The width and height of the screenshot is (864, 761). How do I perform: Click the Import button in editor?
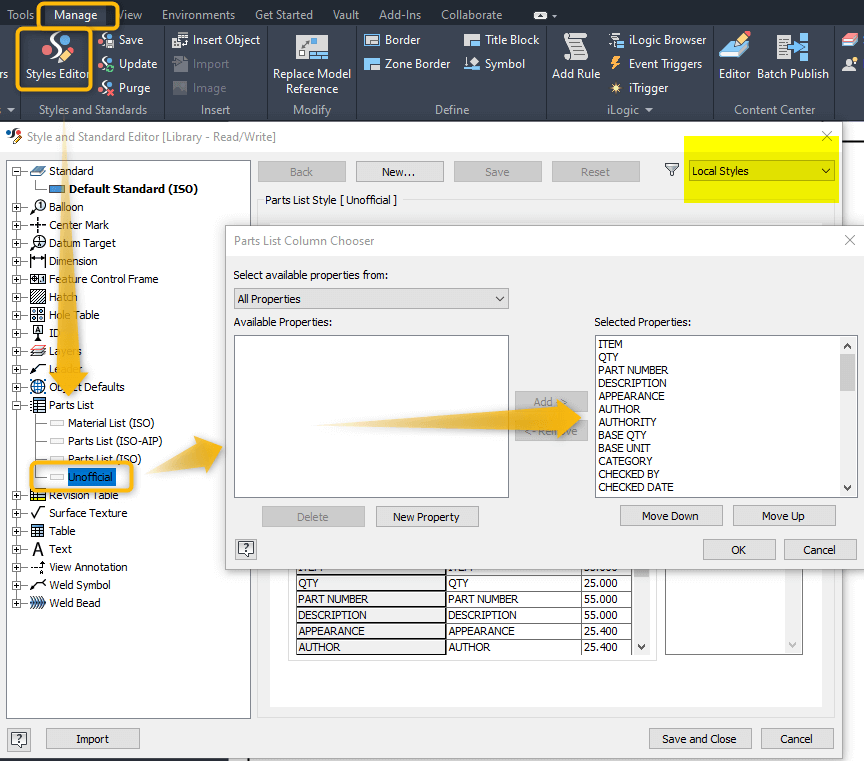93,739
